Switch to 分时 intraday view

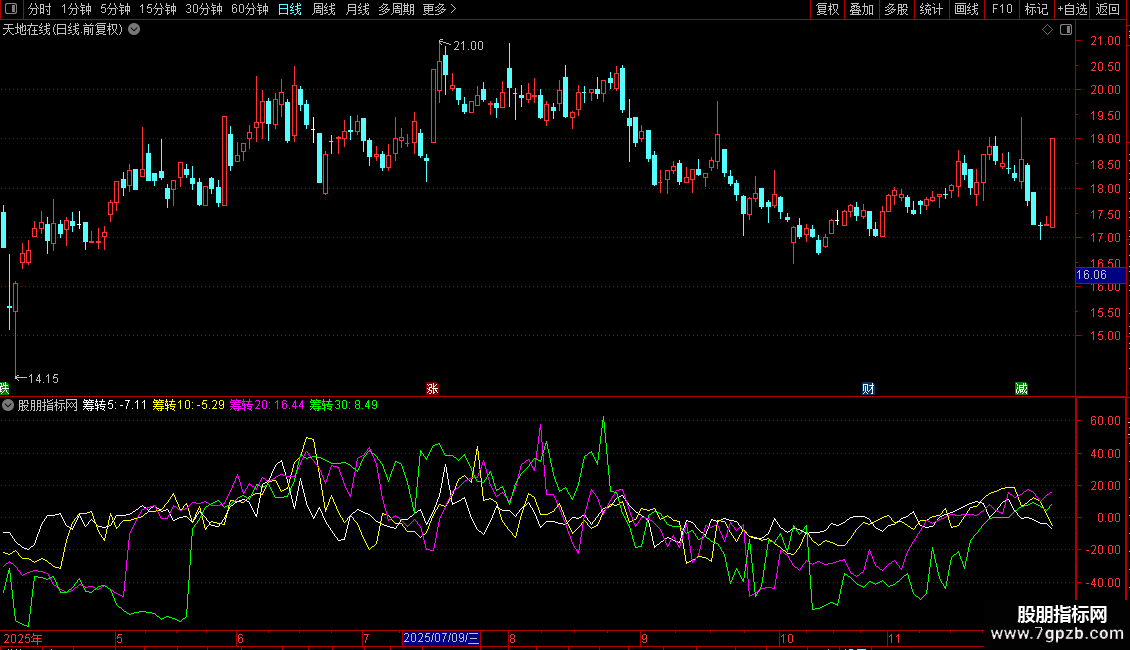(x=40, y=9)
